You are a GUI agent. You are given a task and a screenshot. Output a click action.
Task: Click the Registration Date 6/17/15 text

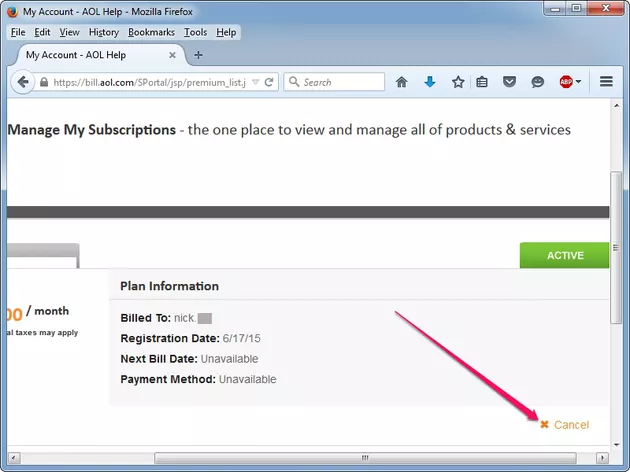(x=190, y=338)
